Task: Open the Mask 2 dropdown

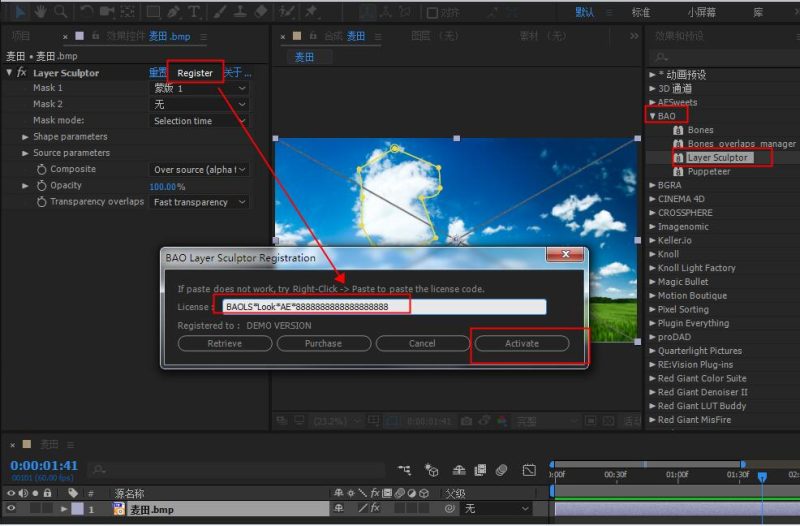Action: [199, 105]
